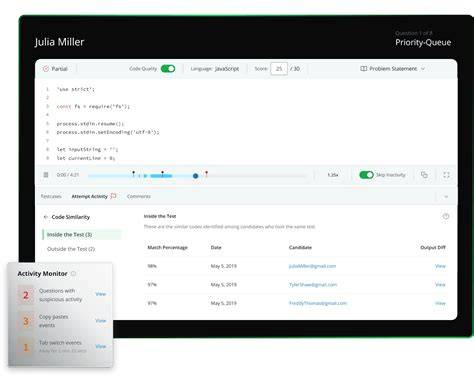Click the red timeline marker

206,173
